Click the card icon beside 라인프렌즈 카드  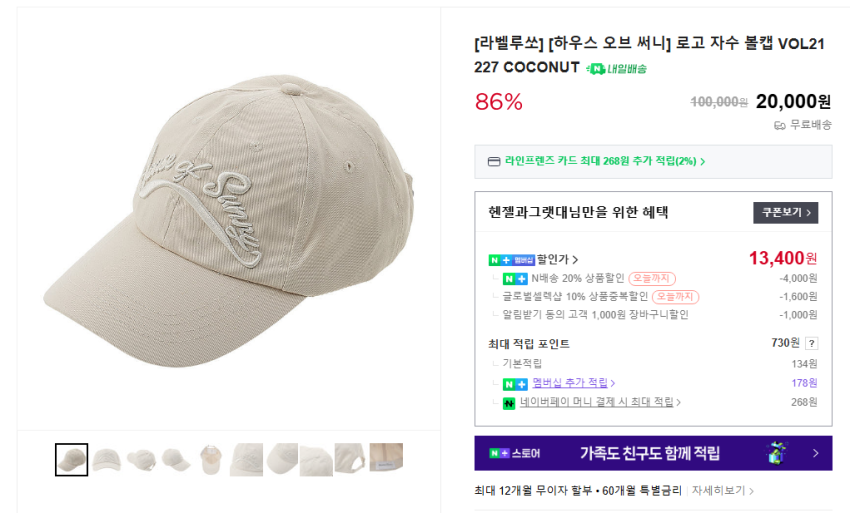click(493, 161)
